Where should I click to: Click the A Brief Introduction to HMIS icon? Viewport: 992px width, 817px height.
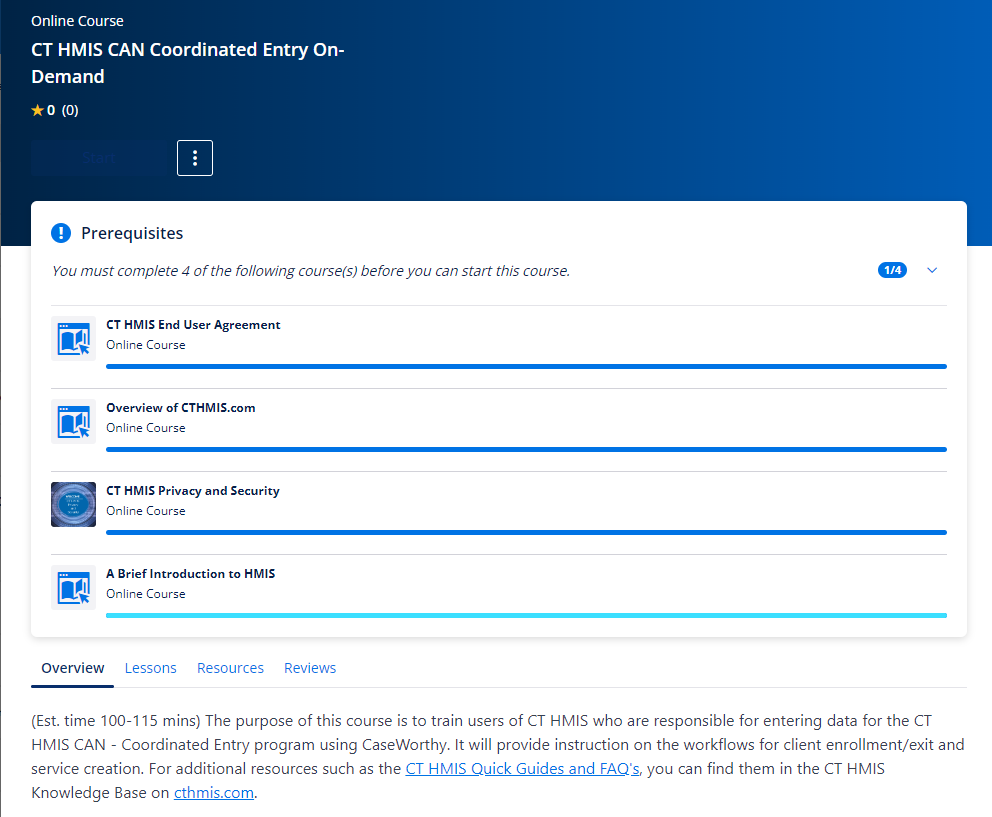(73, 587)
